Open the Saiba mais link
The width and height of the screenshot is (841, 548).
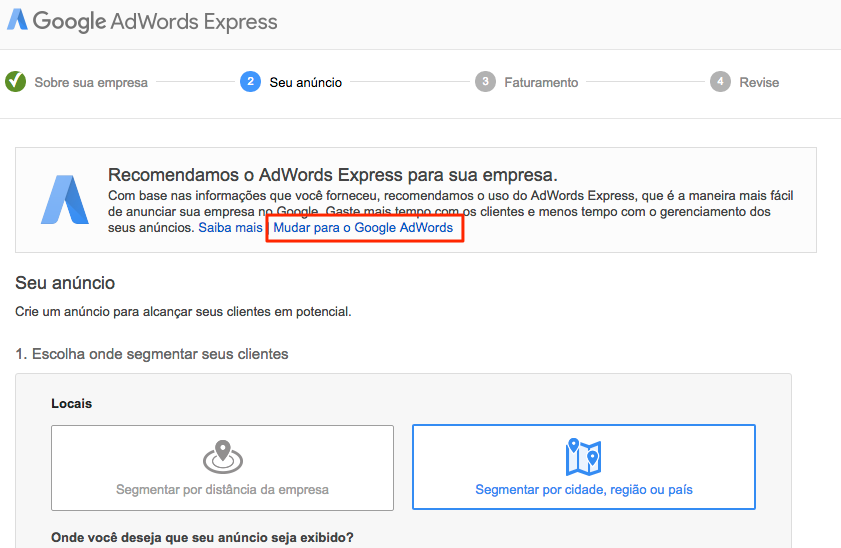click(x=230, y=227)
